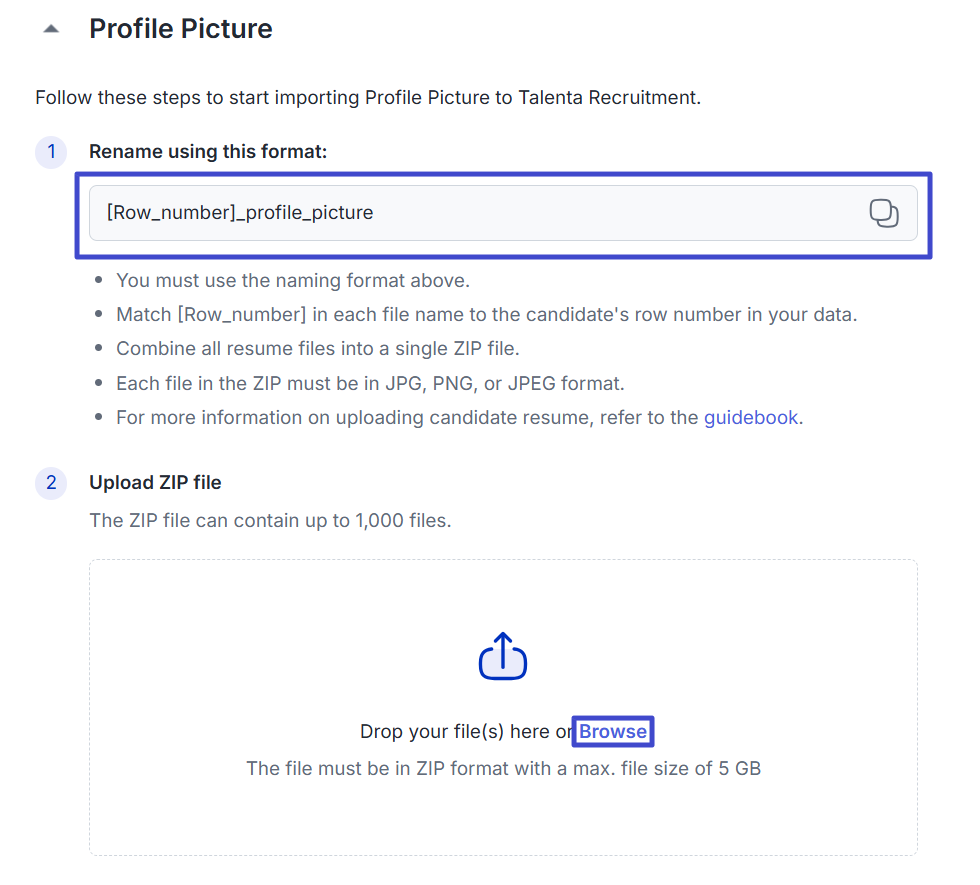Click the 'Match [Row_number]' instruction bullet
The height and width of the screenshot is (885, 980).
tap(486, 314)
